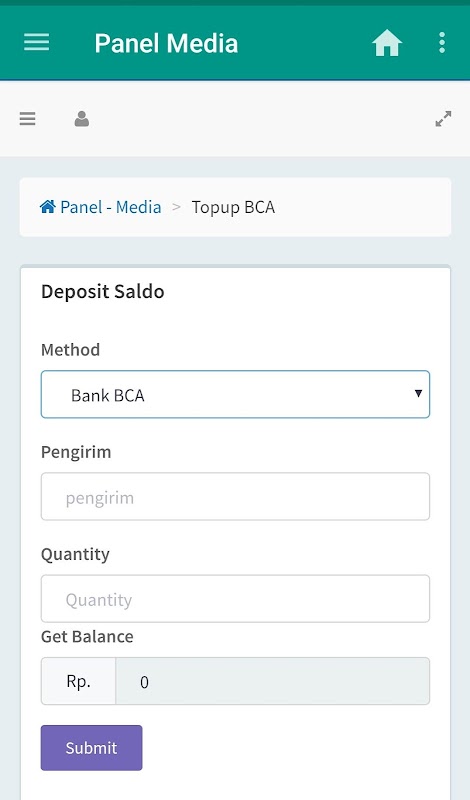Click the Get Balance amount field

coord(273,681)
